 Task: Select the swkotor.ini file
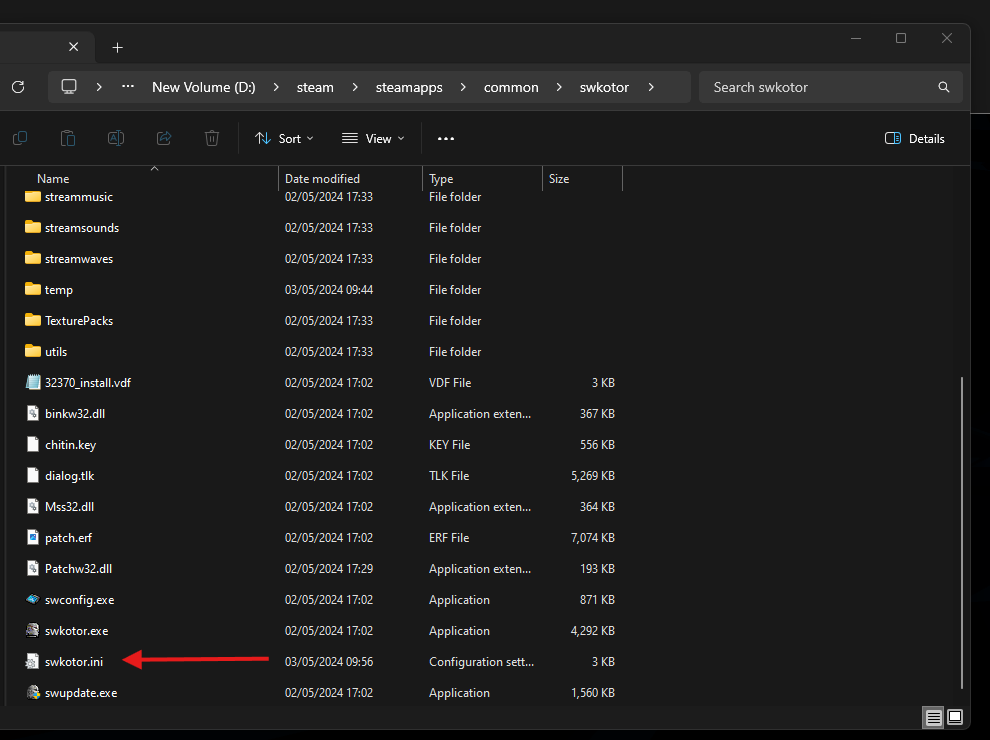pos(74,662)
